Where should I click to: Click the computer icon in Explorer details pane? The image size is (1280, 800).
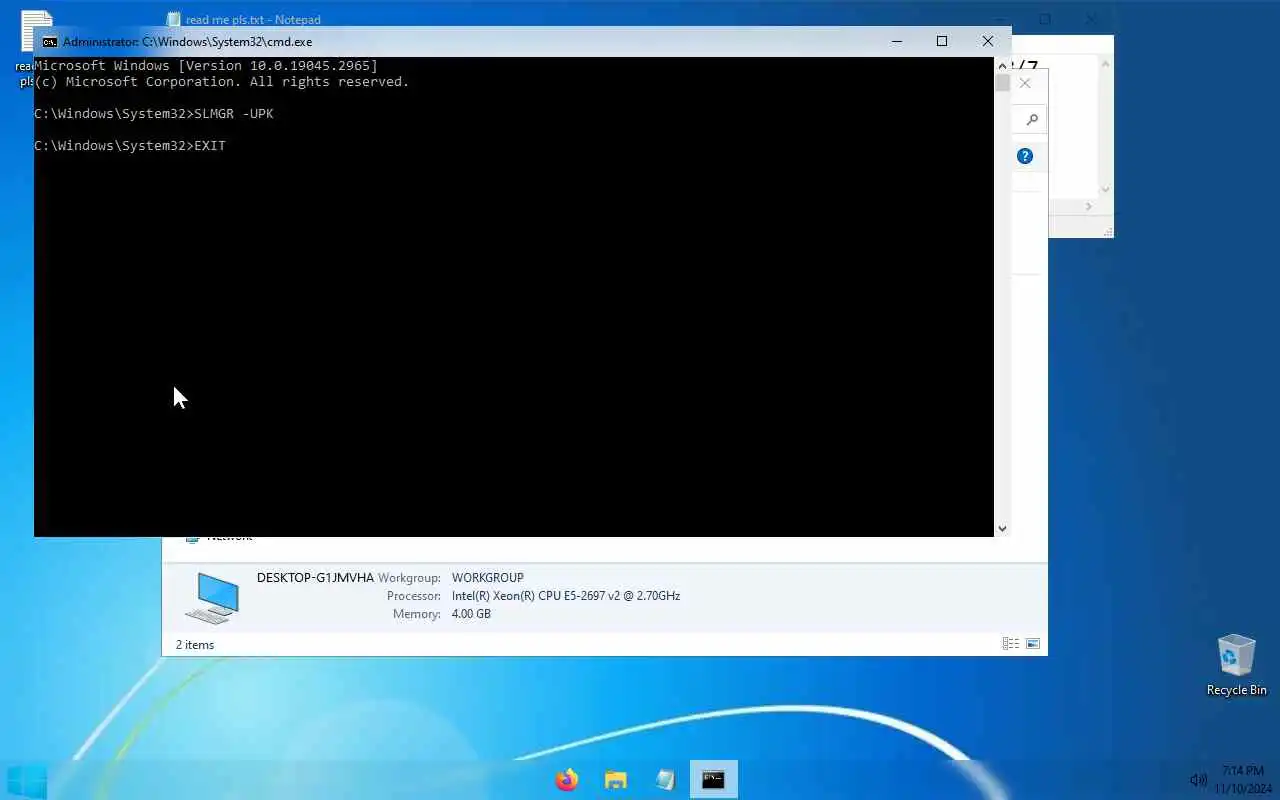[x=212, y=598]
